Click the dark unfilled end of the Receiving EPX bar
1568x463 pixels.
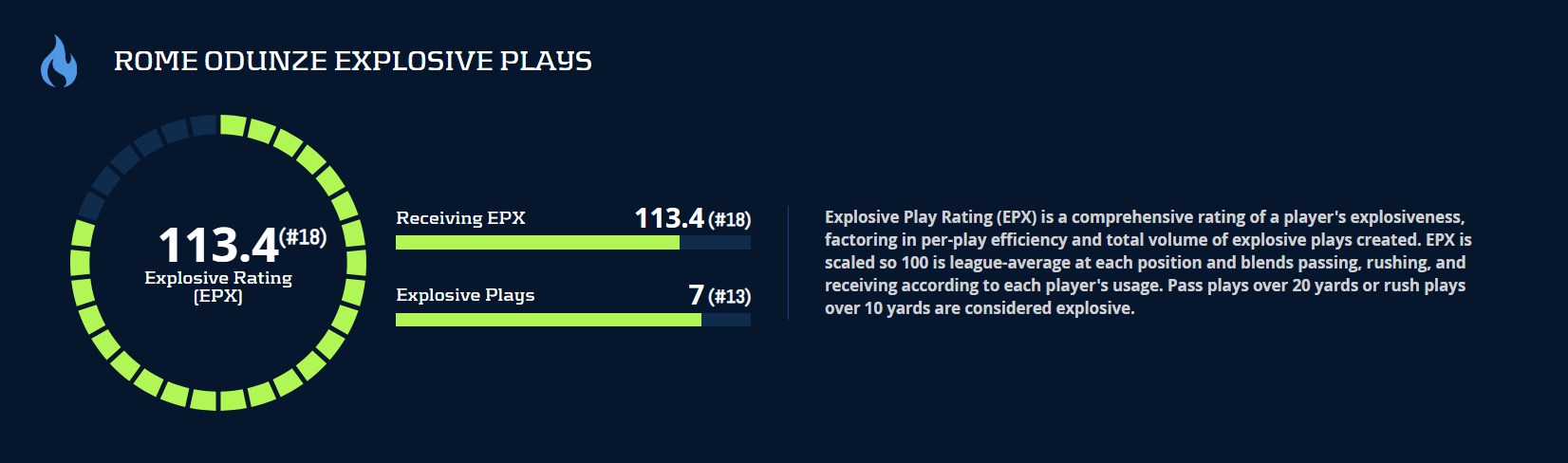coord(715,243)
